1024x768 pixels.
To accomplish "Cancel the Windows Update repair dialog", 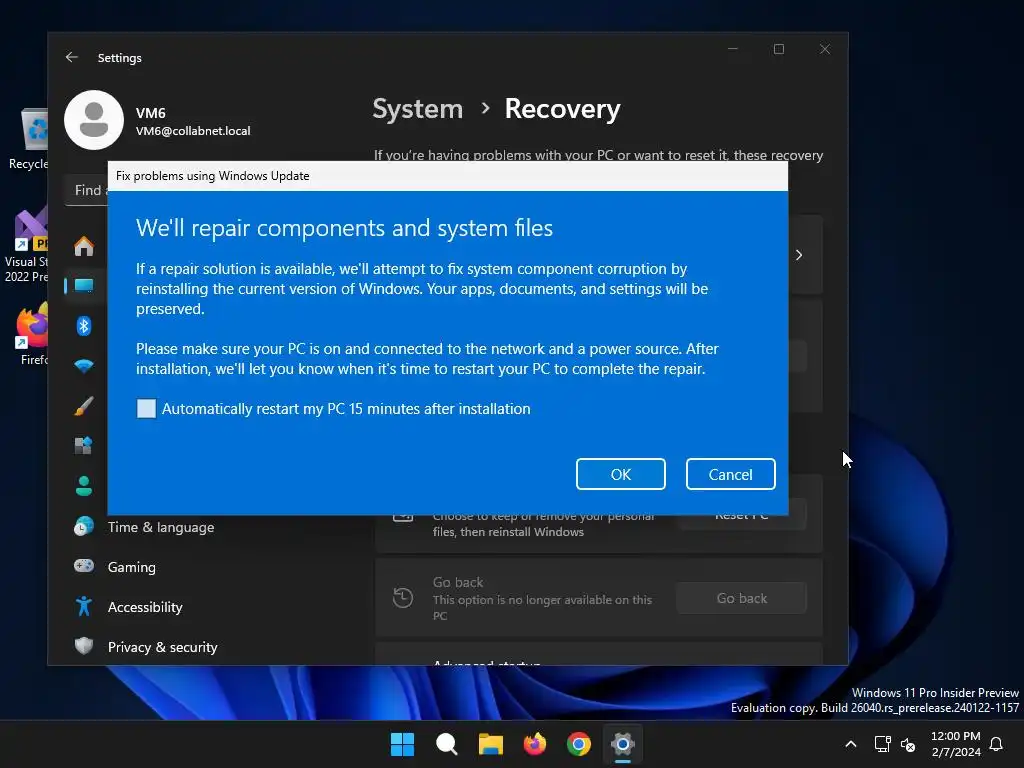I will (x=730, y=474).
